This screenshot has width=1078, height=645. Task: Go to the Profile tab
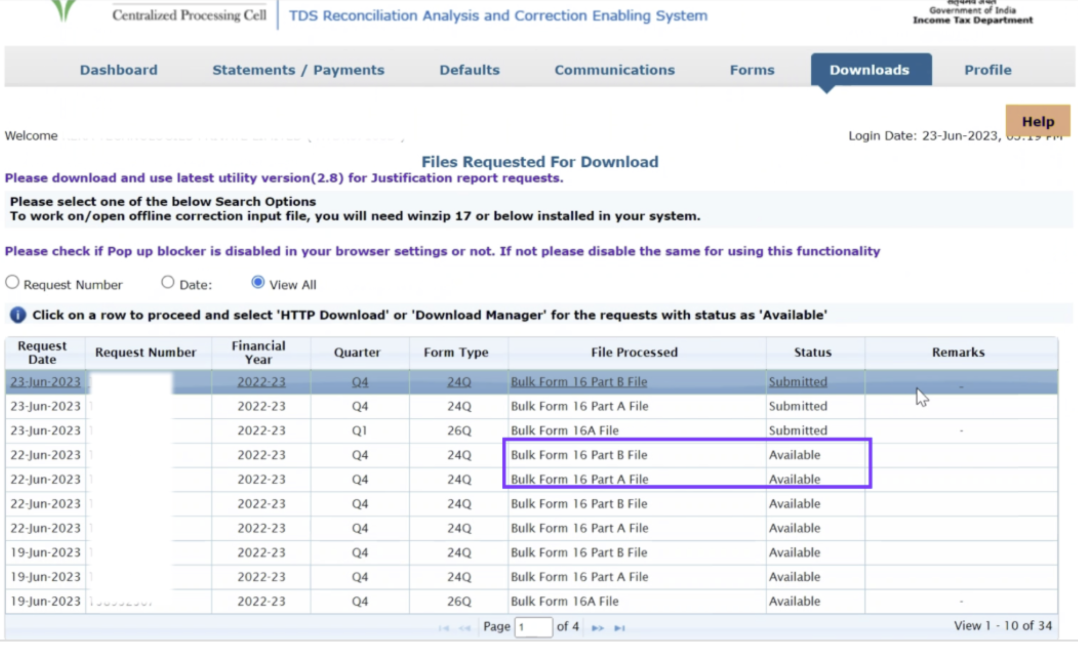(x=987, y=70)
